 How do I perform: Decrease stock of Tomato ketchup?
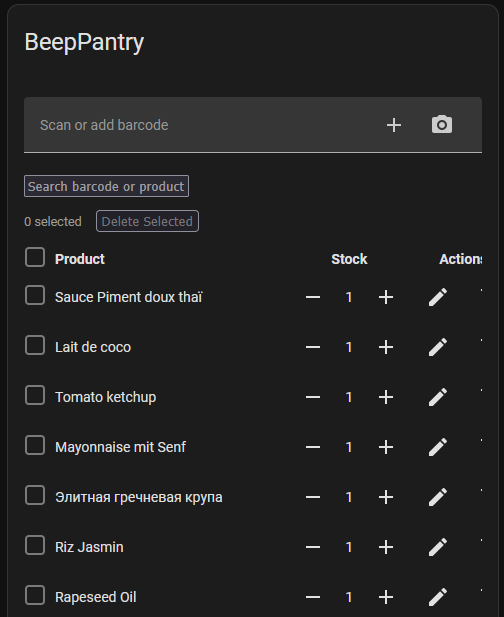313,397
